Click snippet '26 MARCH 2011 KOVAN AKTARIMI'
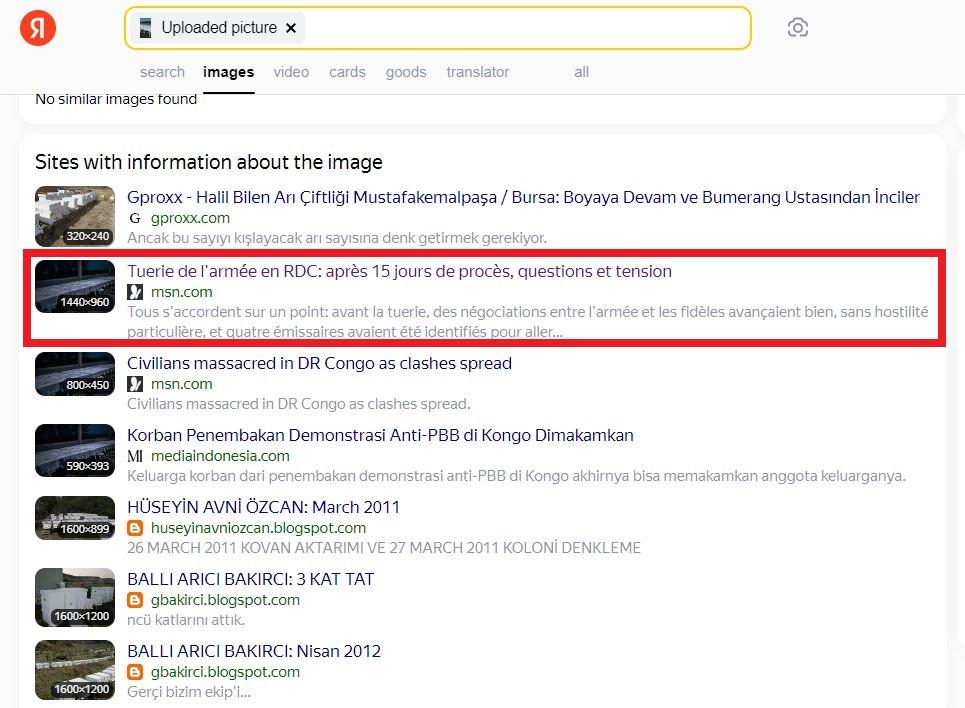Screen dimensions: 965x708 coord(384,548)
